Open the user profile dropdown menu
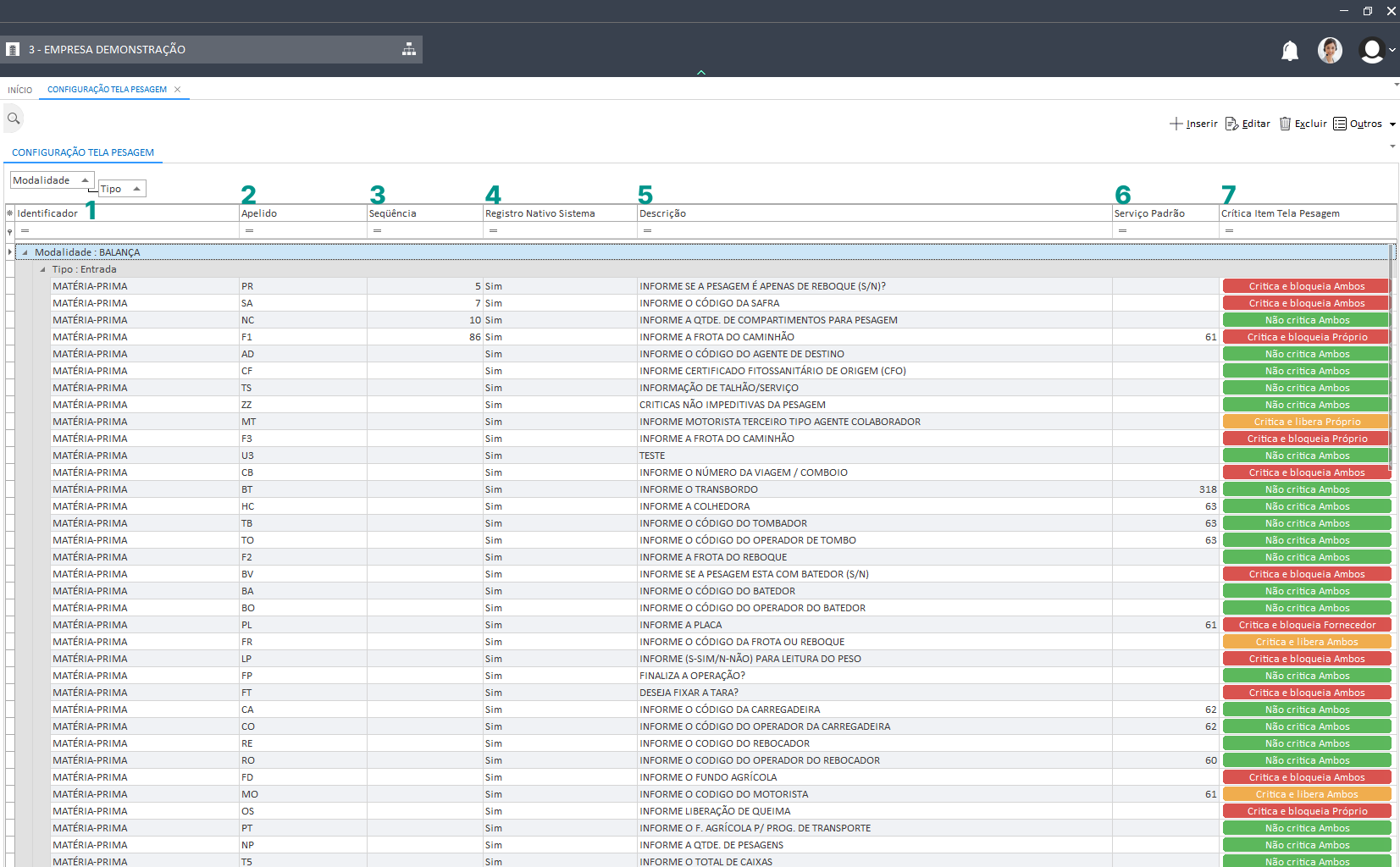 (1376, 51)
